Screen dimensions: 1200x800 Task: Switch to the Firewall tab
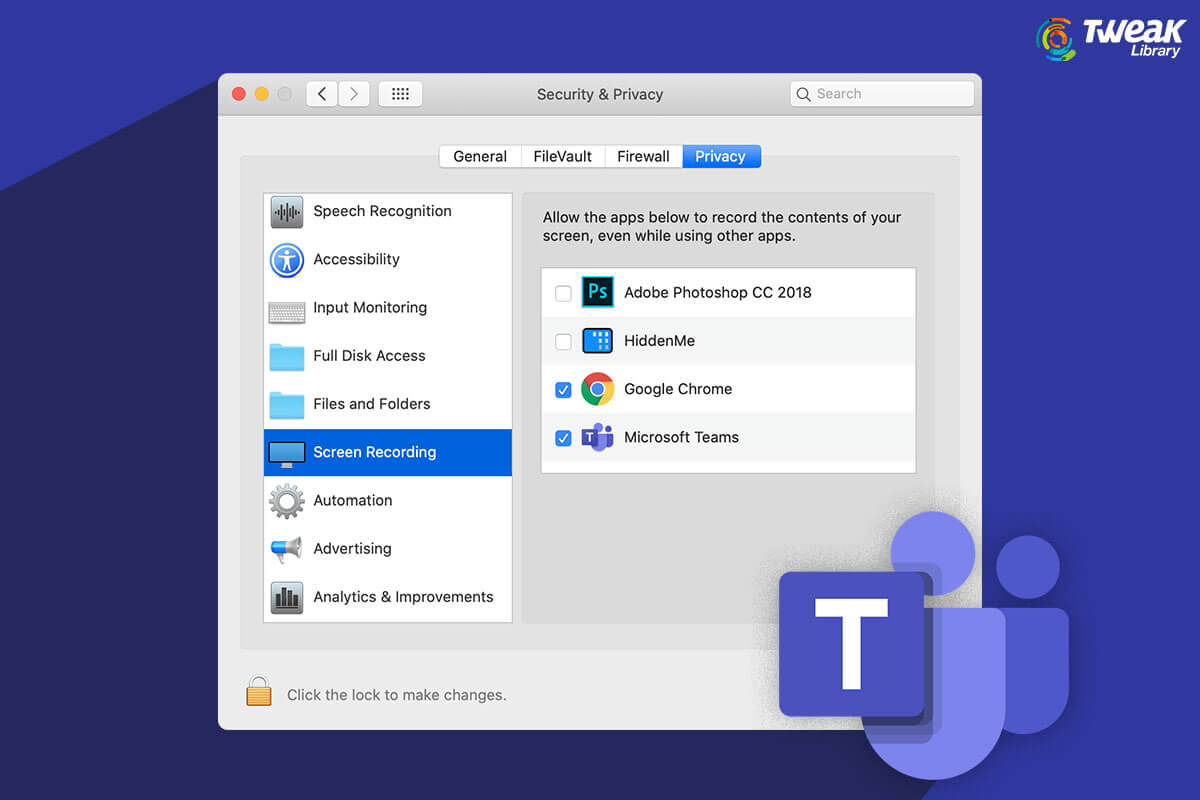pos(643,156)
